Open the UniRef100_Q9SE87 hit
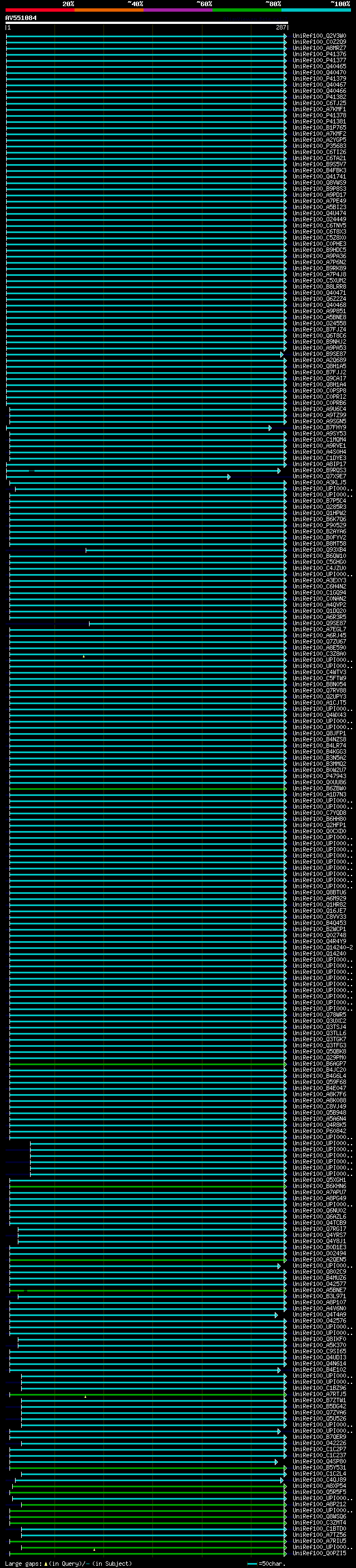The height and width of the screenshot is (1568, 356). click(x=319, y=624)
